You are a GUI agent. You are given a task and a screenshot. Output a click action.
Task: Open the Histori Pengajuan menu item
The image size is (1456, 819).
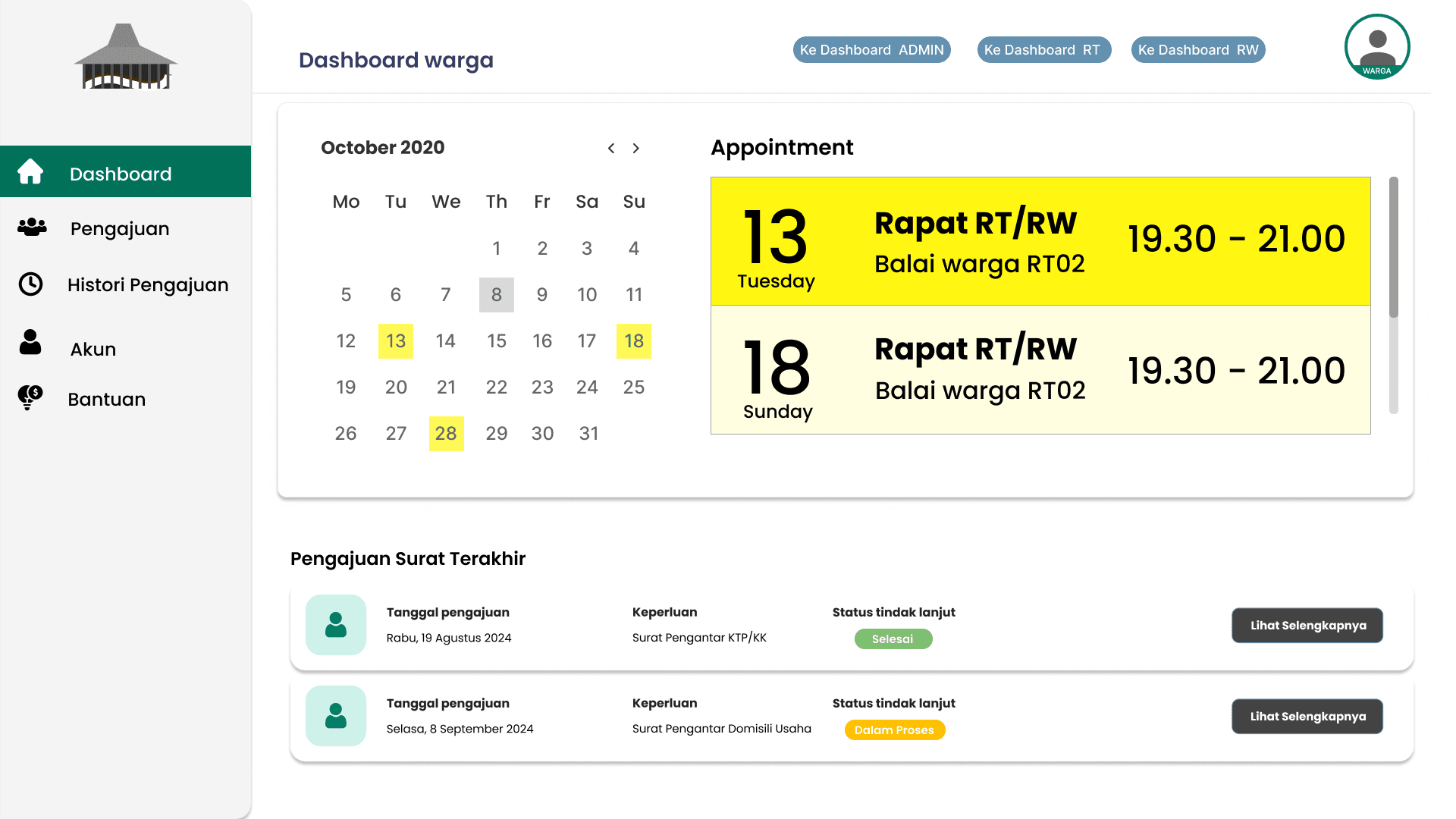tap(148, 285)
